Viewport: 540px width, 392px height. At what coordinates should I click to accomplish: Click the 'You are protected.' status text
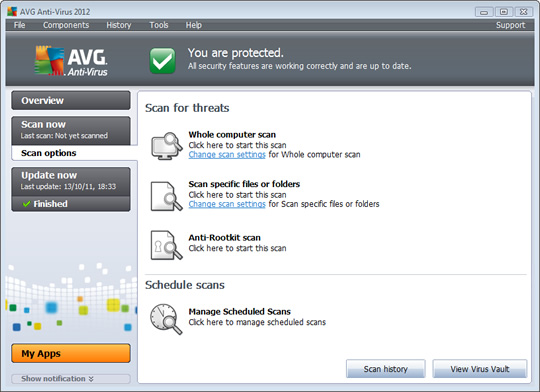[236, 53]
